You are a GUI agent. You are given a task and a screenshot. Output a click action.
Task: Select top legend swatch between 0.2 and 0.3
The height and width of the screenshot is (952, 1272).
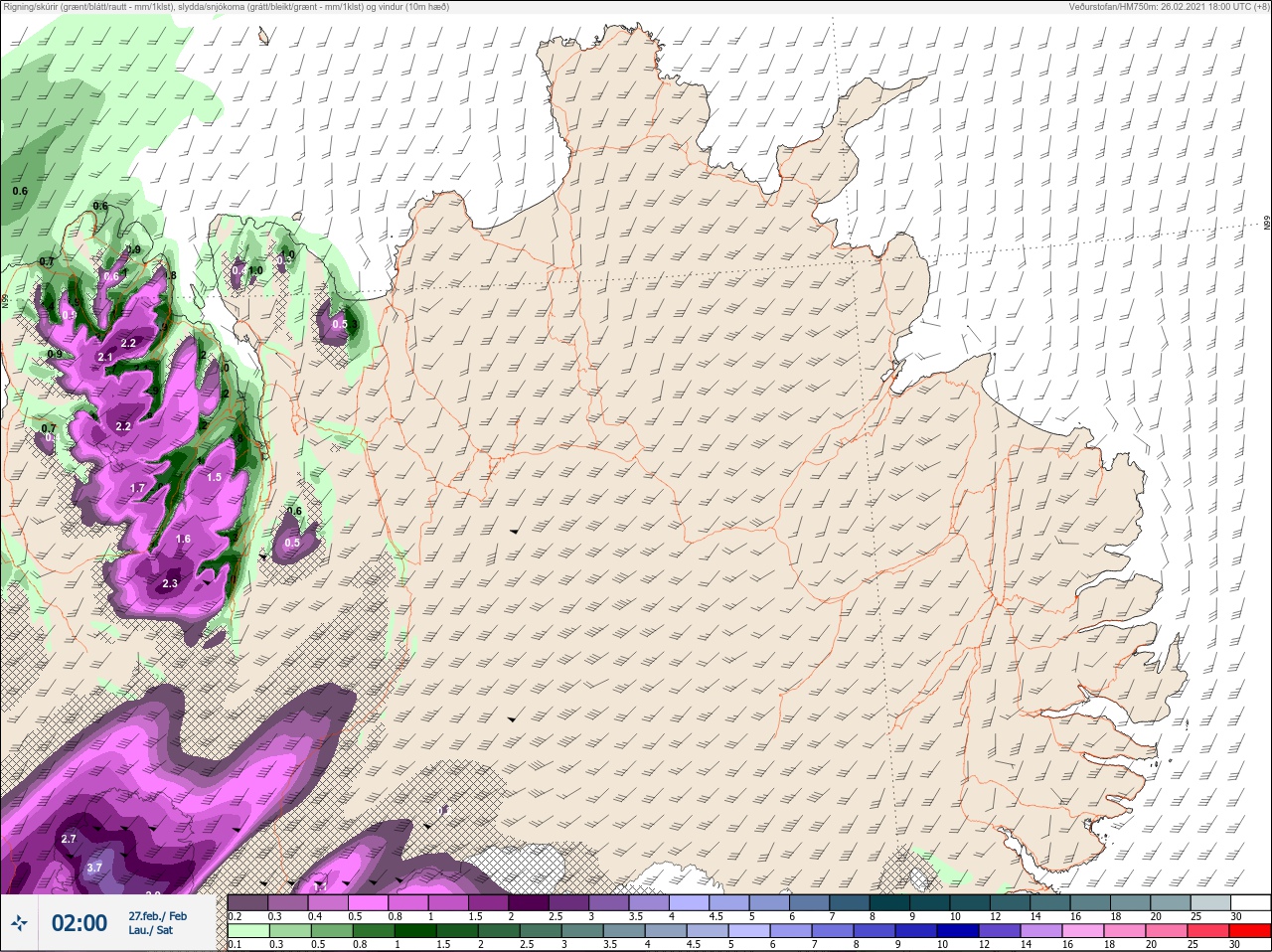(x=247, y=901)
